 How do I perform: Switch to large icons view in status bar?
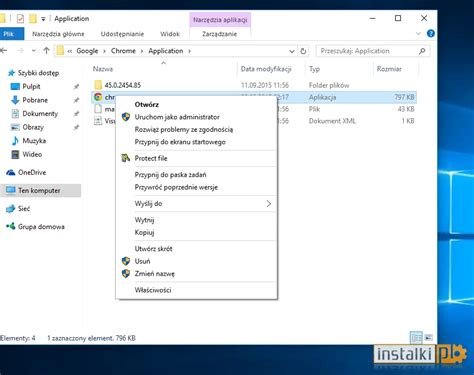pyautogui.click(x=429, y=338)
